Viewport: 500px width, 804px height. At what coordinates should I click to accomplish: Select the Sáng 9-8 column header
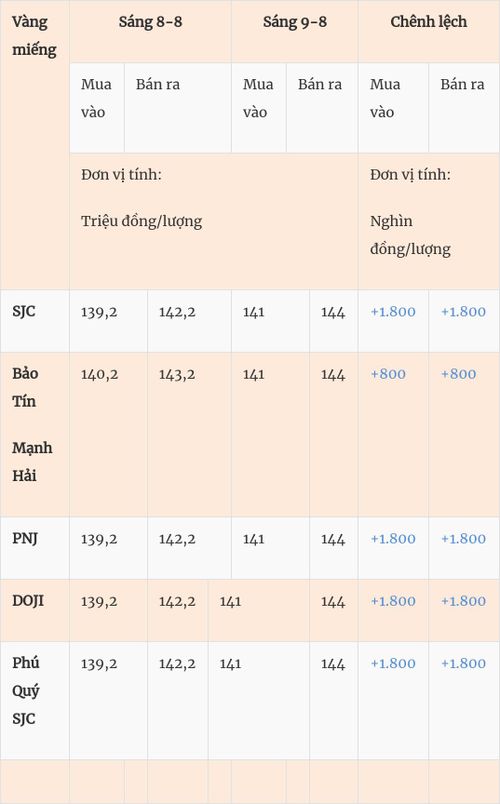295,22
